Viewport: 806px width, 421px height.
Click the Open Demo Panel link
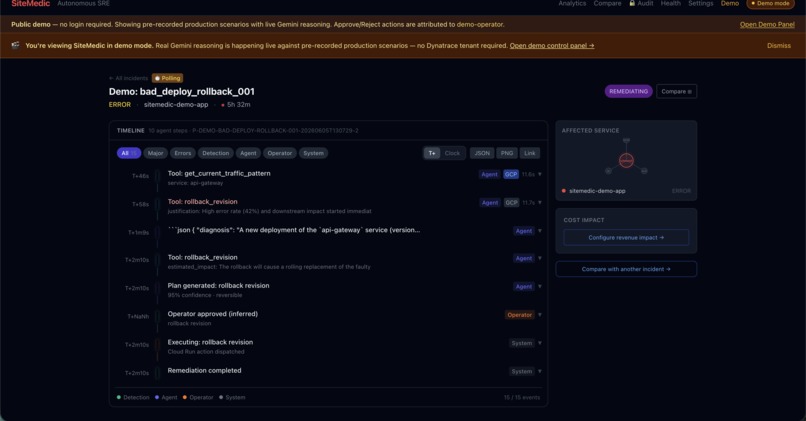tap(767, 24)
